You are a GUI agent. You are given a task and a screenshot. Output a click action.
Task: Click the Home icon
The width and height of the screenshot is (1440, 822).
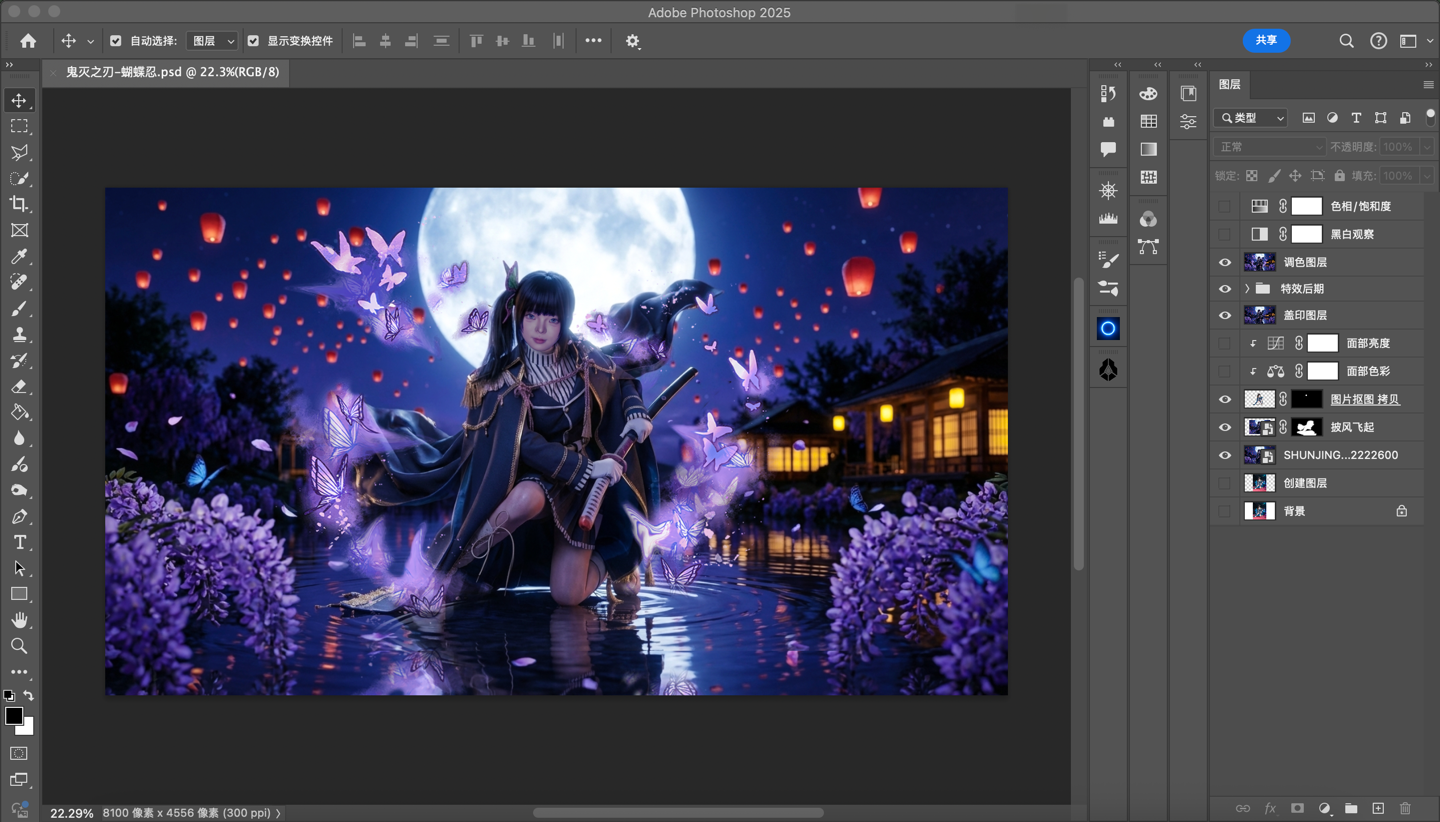[28, 41]
